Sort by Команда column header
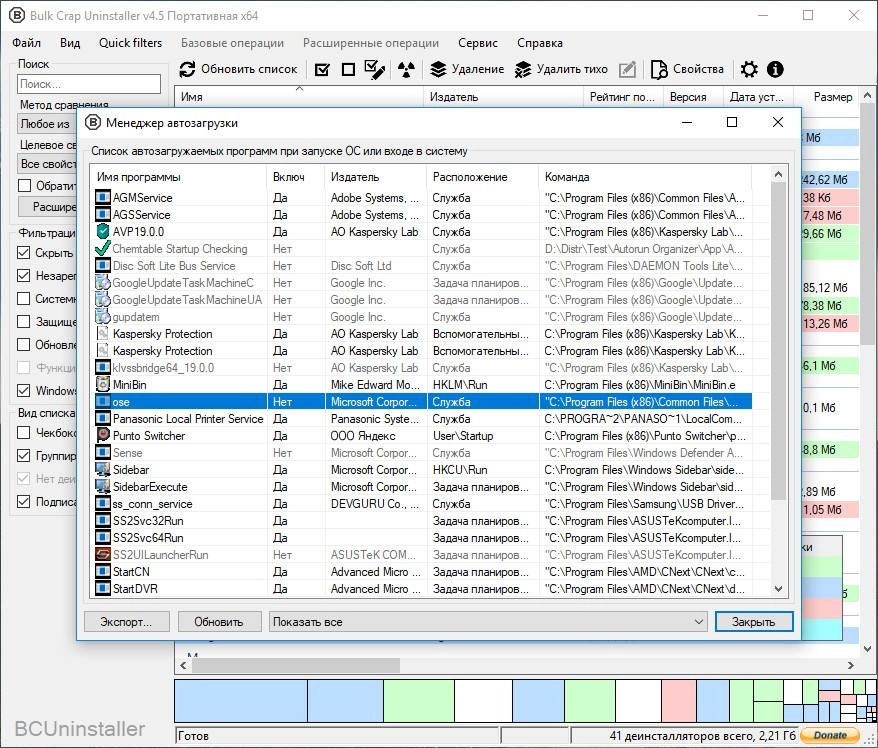878x748 pixels. pos(645,177)
